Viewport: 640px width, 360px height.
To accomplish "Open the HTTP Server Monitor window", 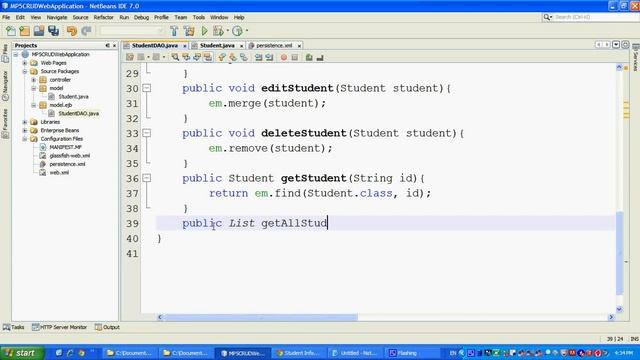I will (59, 327).
